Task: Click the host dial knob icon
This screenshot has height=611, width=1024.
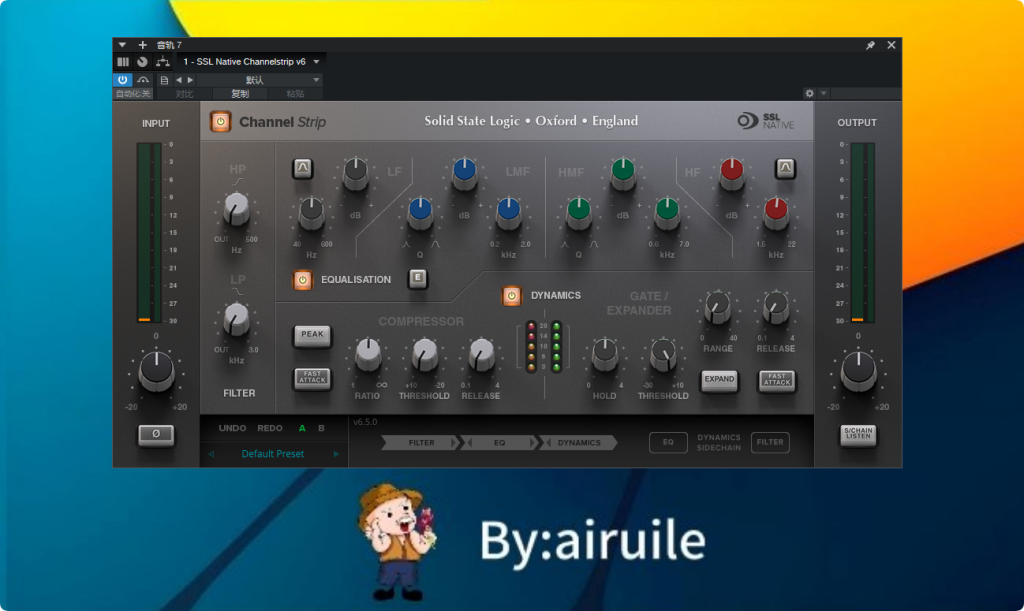Action: click(x=142, y=62)
